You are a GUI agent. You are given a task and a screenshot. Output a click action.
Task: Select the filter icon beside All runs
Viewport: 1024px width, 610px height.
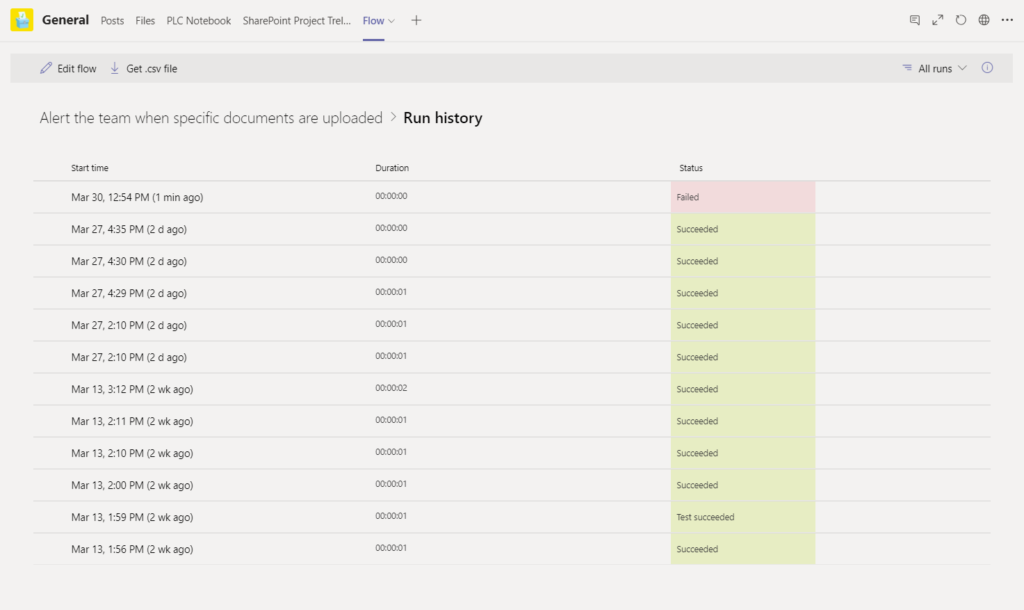pos(908,67)
